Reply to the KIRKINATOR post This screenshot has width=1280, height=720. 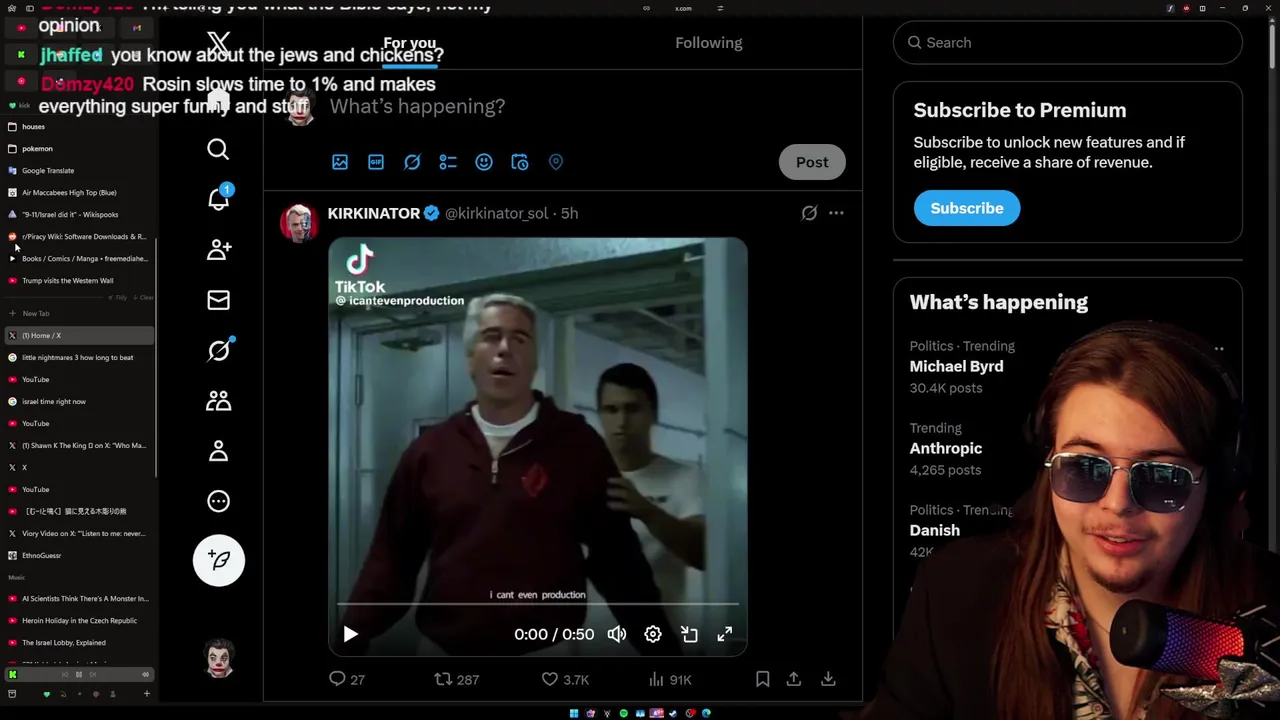click(346, 679)
